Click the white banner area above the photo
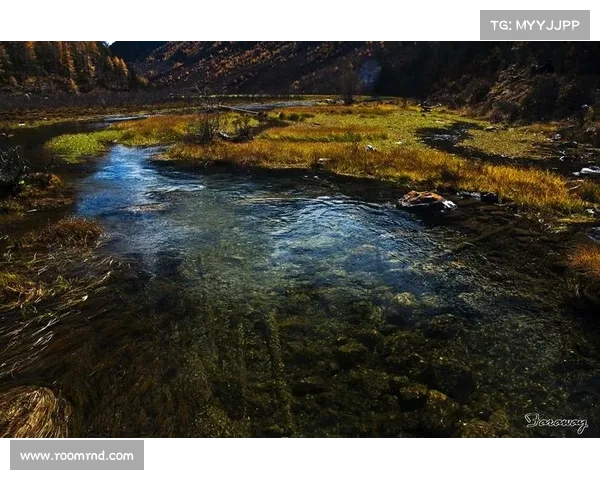 pos(240,20)
